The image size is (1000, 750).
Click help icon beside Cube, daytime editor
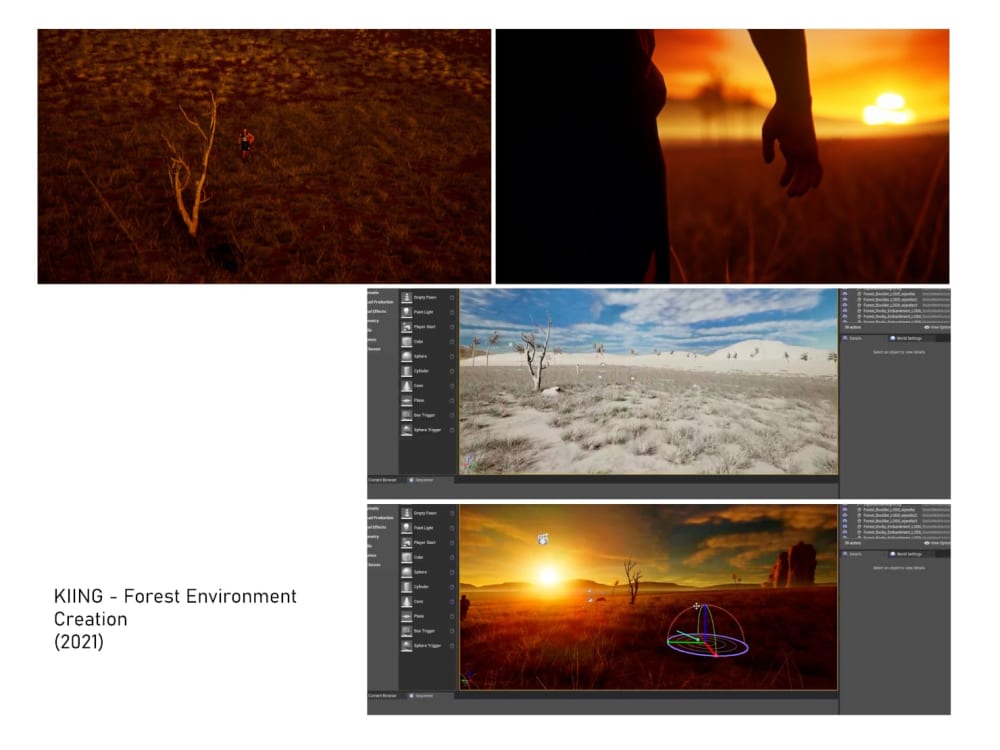point(452,342)
